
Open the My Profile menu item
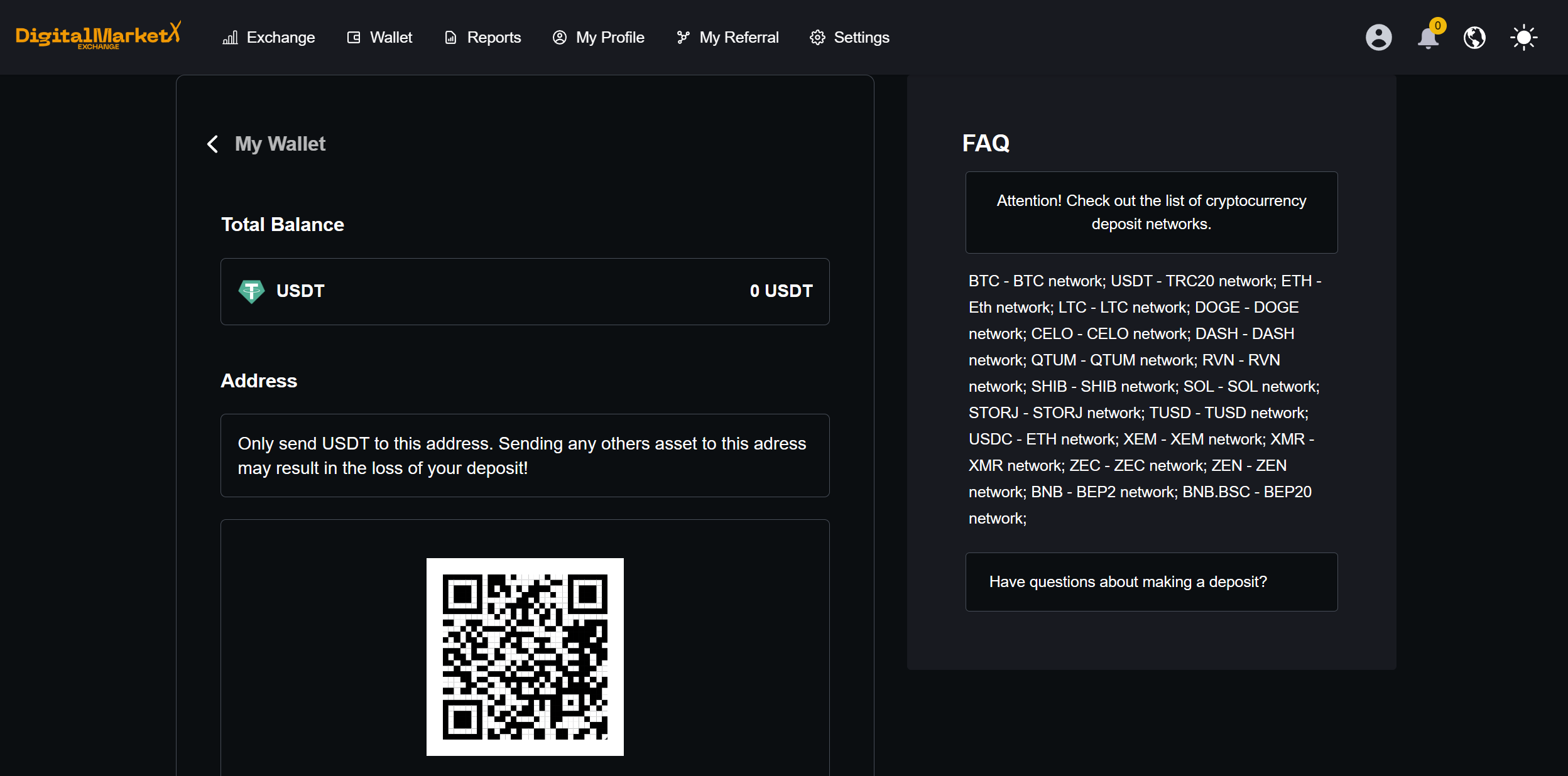[x=609, y=38]
